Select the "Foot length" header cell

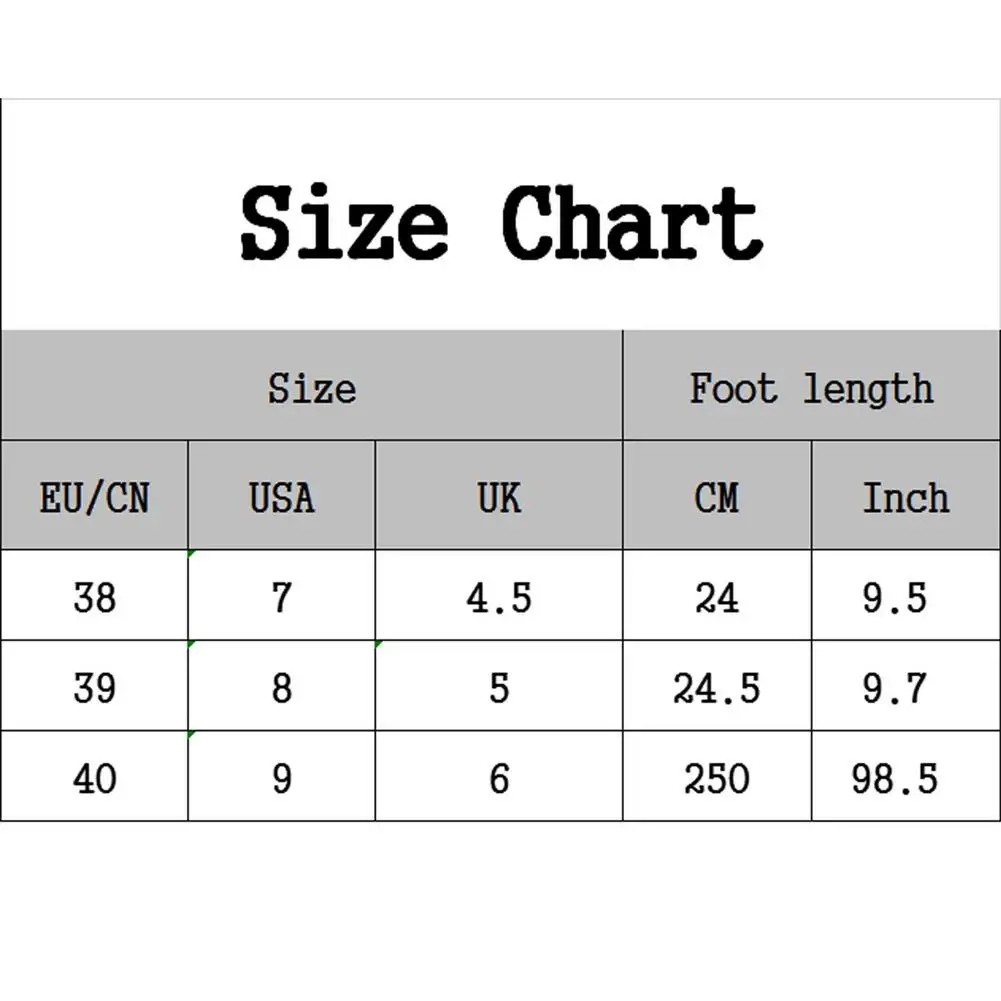[811, 387]
